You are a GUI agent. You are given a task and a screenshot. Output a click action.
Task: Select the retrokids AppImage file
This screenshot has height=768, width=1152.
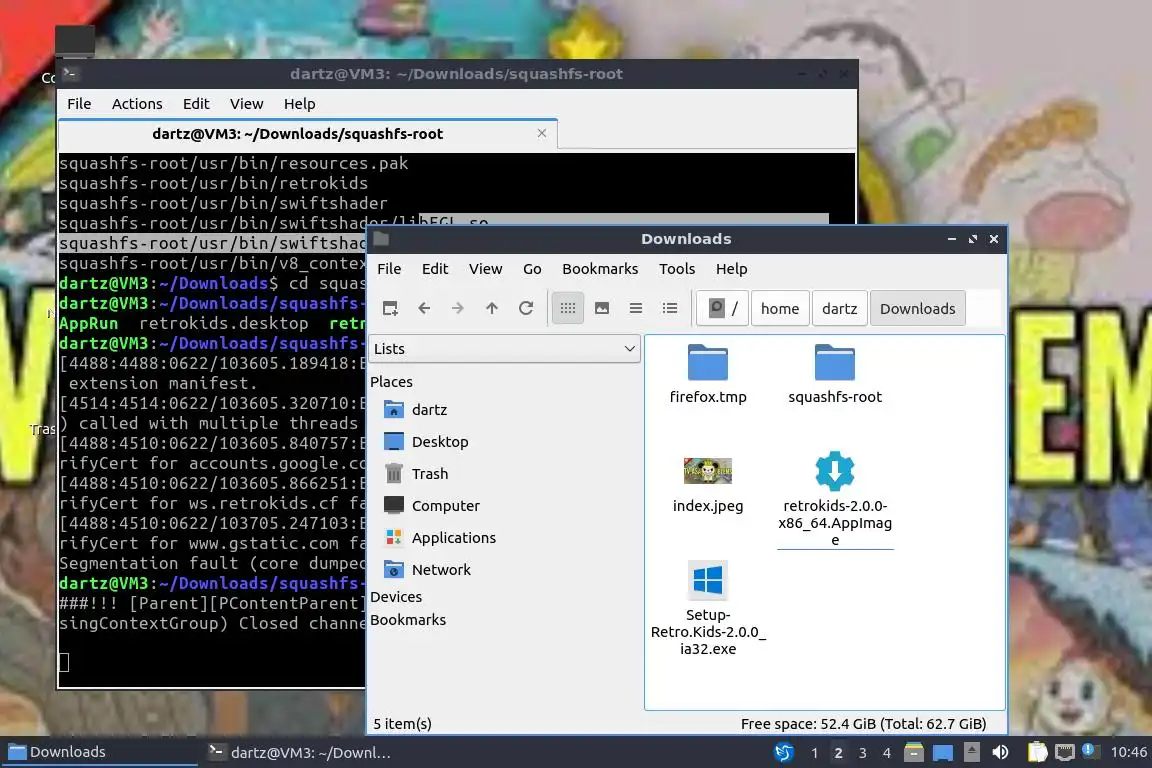click(835, 499)
